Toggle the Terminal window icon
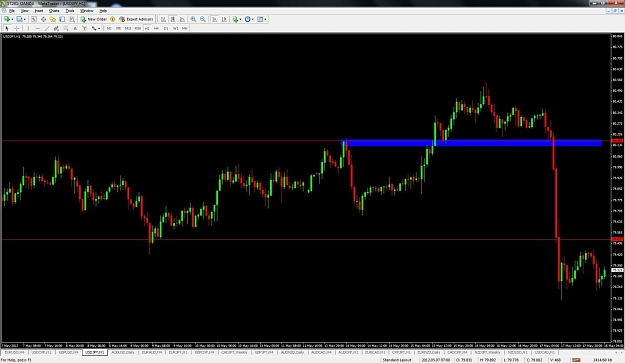 click(x=62, y=19)
